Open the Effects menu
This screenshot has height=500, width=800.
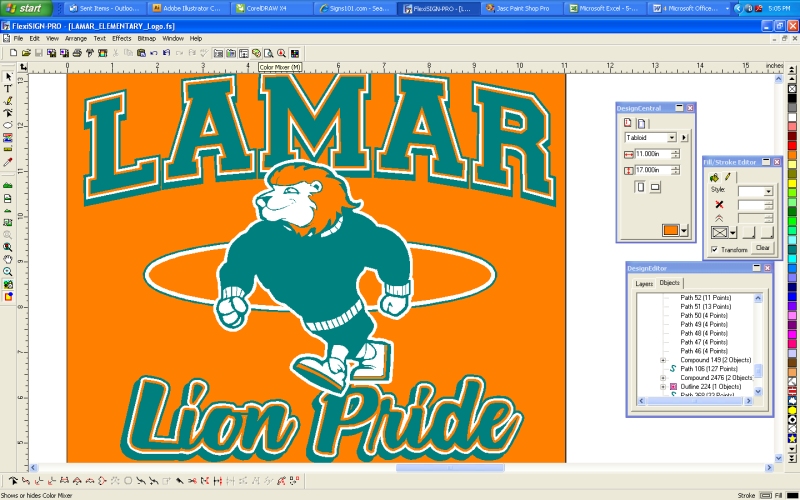point(121,38)
